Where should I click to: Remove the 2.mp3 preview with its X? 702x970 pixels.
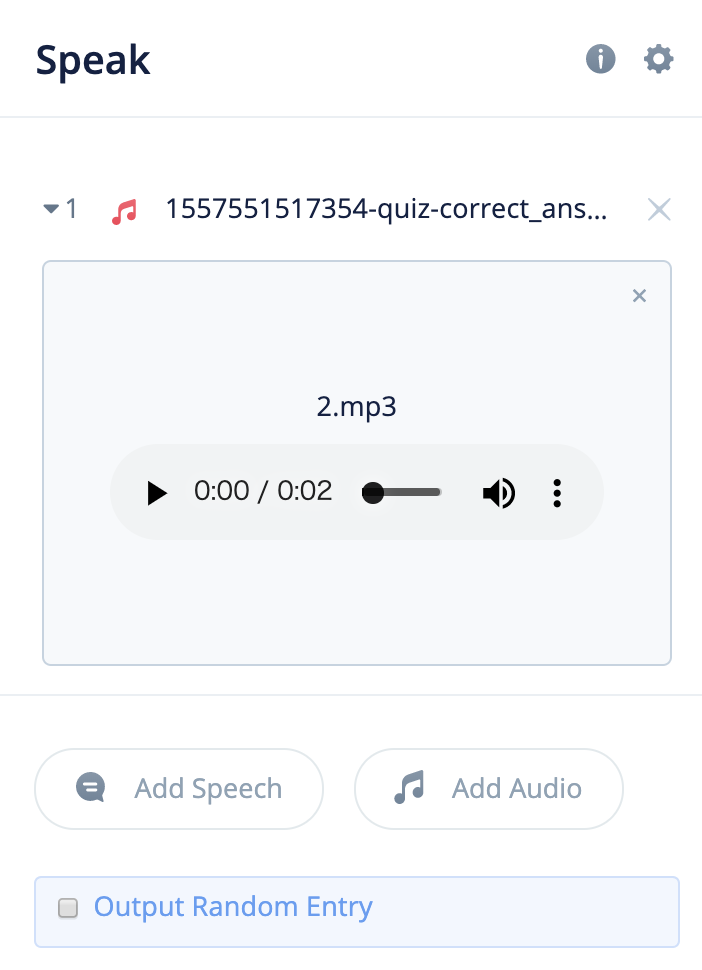pyautogui.click(x=639, y=295)
